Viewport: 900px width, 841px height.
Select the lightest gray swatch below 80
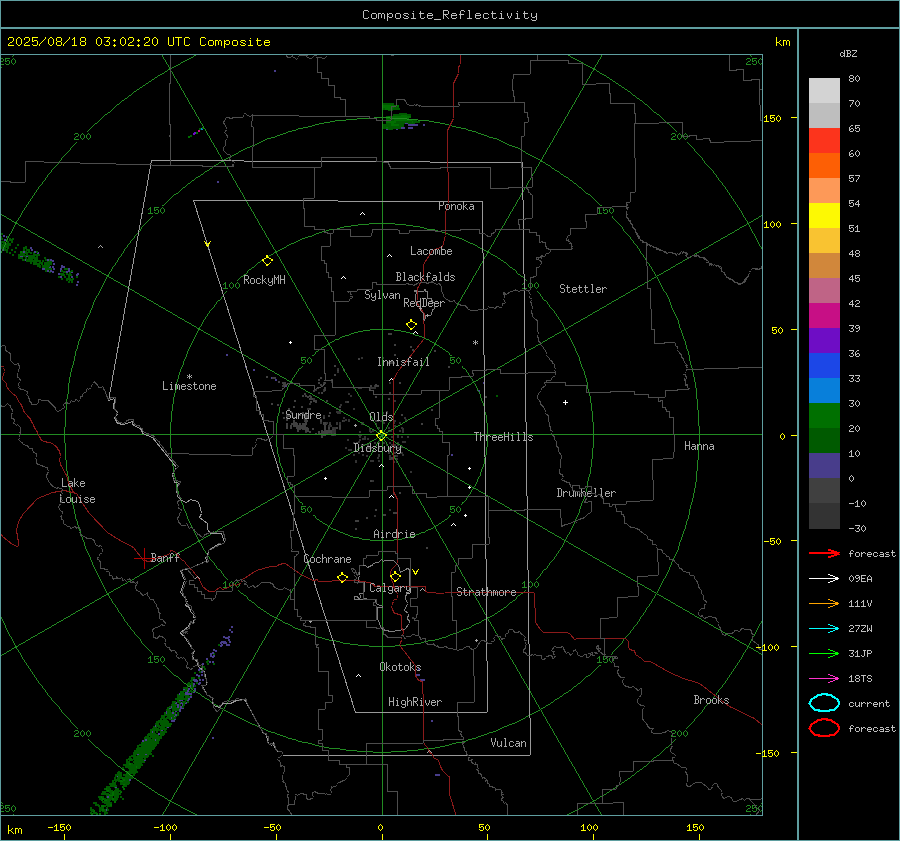click(824, 91)
